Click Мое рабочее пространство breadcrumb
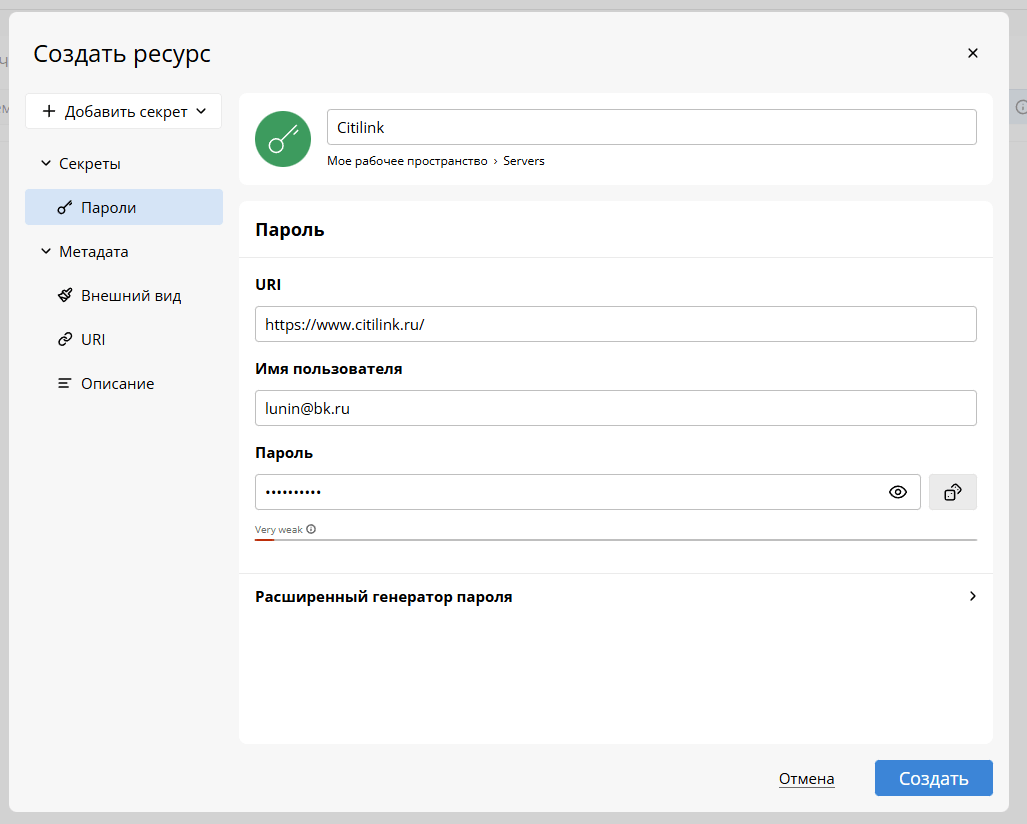1027x824 pixels. coord(407,161)
